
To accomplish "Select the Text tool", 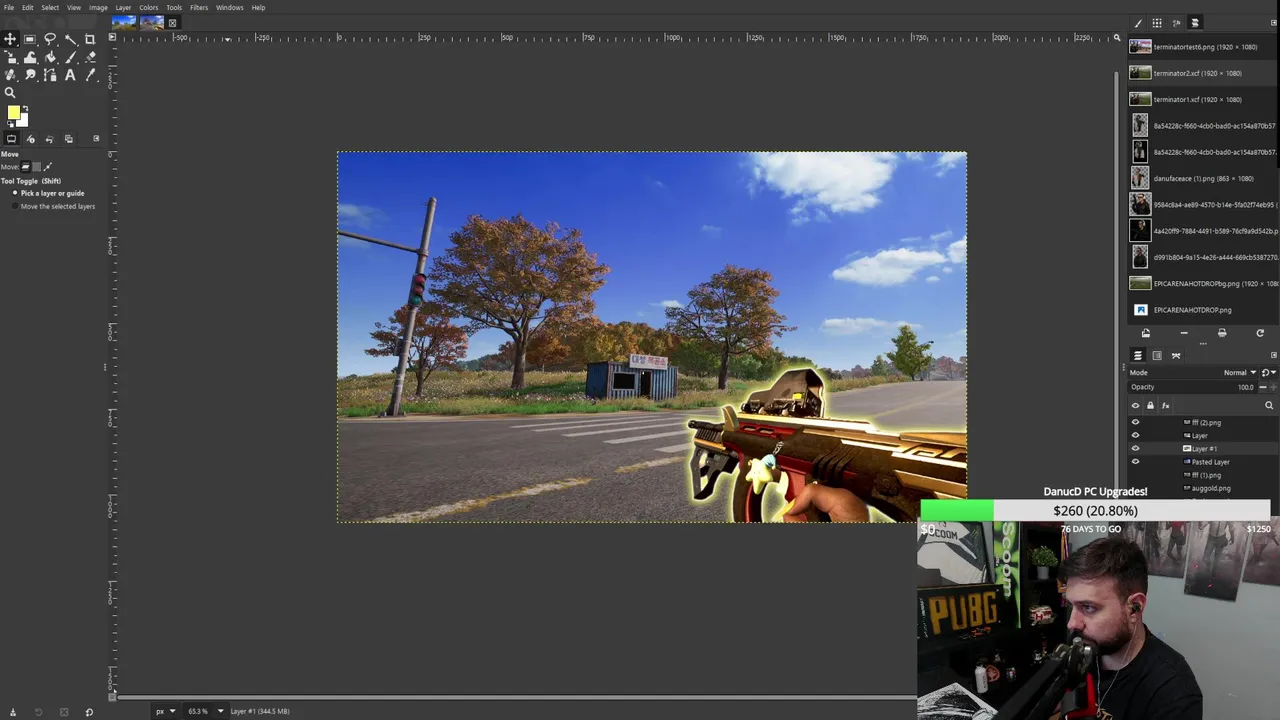I will (x=70, y=75).
